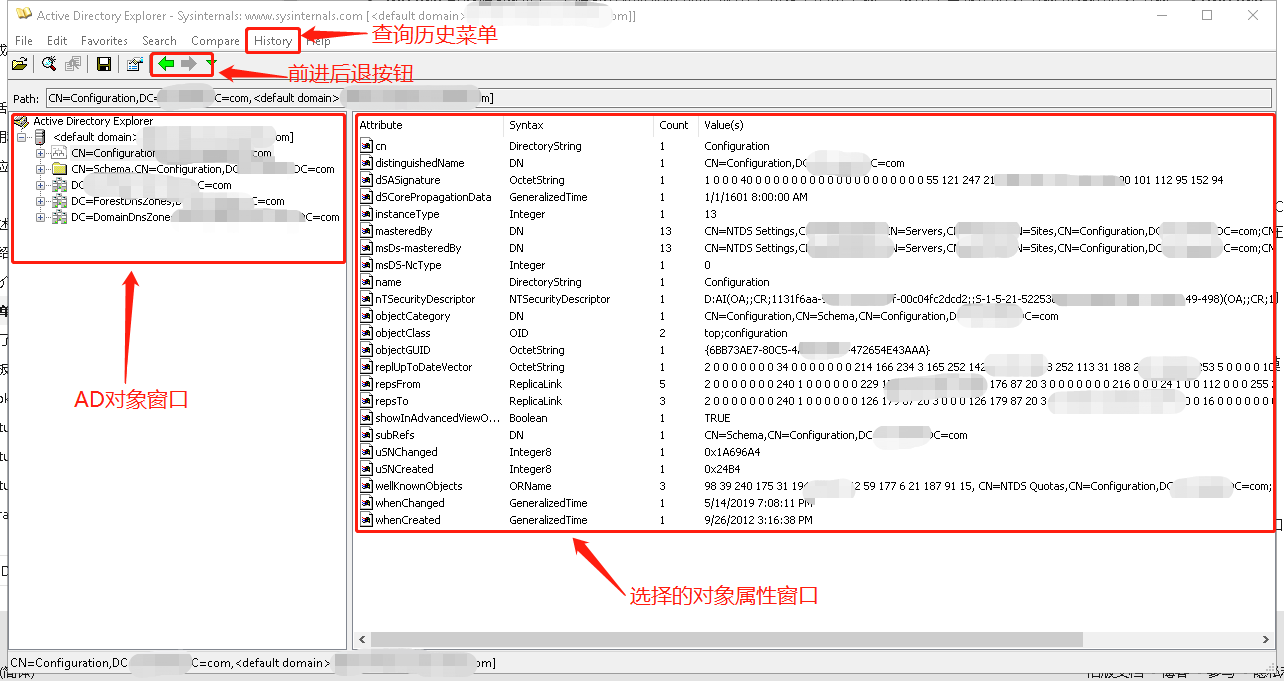
Task: Expand the CN=Schema tree node
Action: click(x=41, y=168)
